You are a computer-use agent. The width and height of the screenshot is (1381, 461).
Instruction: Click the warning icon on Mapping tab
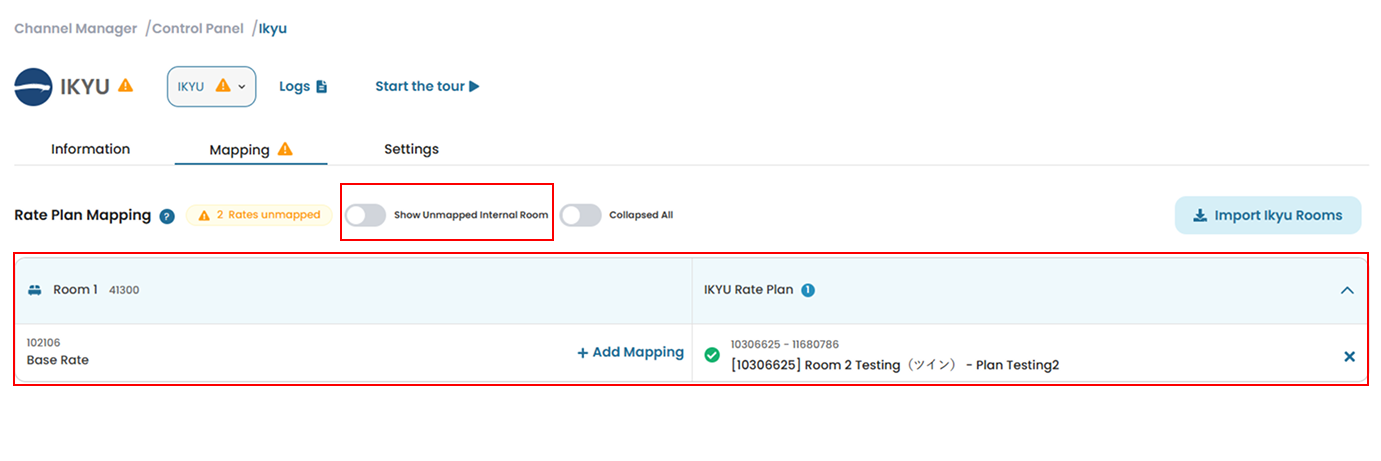pos(285,149)
